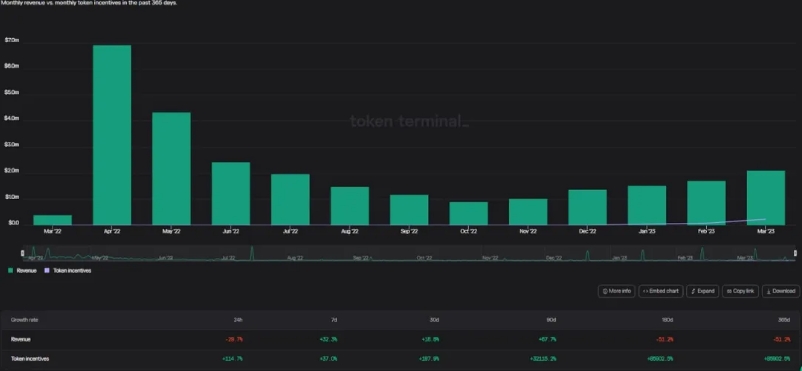Select the Token incentives table row
Screen dimensions: 802x371
pyautogui.click(x=401, y=359)
